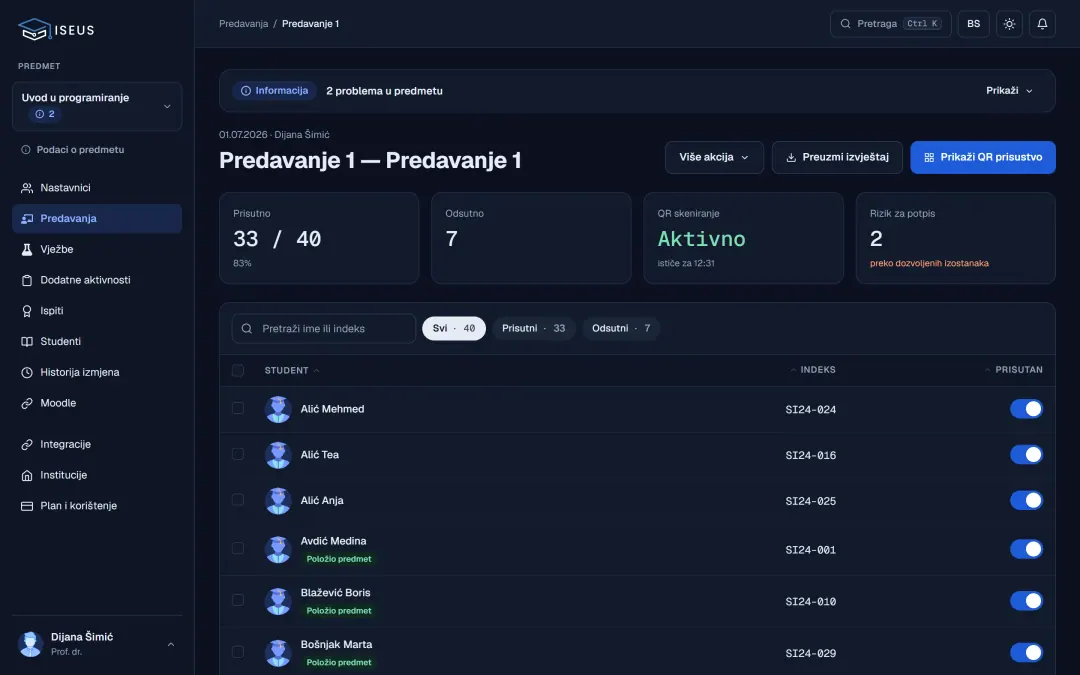Sort by STUDENT column
Screen dimensions: 1080x675
point(292,371)
